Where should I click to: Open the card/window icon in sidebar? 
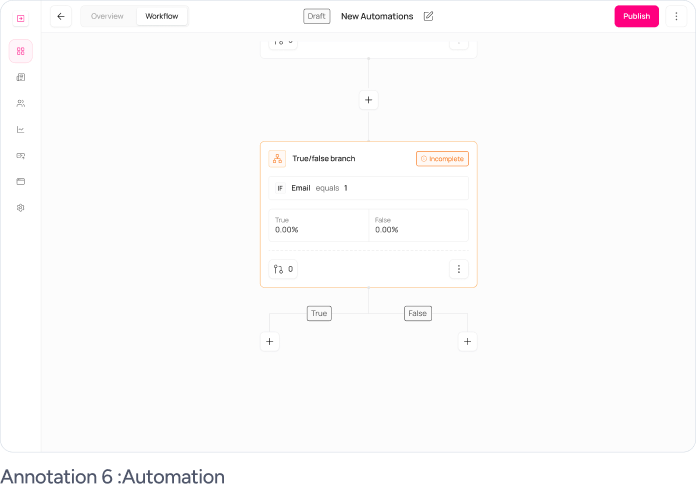[20, 181]
